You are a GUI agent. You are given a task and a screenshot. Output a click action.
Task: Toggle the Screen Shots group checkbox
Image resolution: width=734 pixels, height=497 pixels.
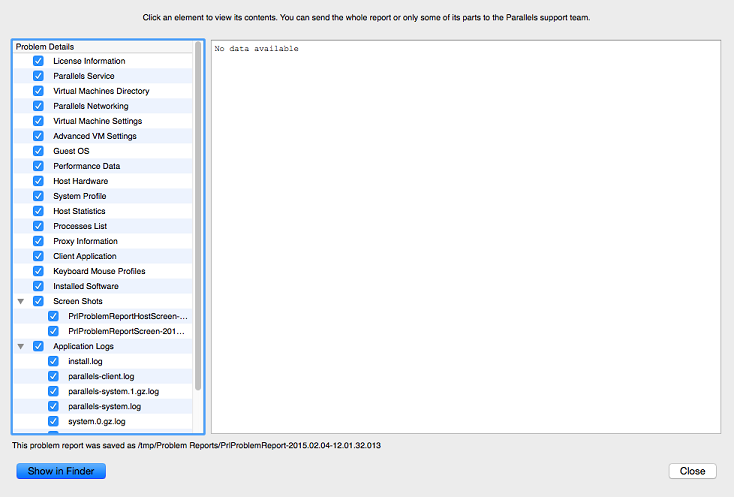(x=38, y=301)
